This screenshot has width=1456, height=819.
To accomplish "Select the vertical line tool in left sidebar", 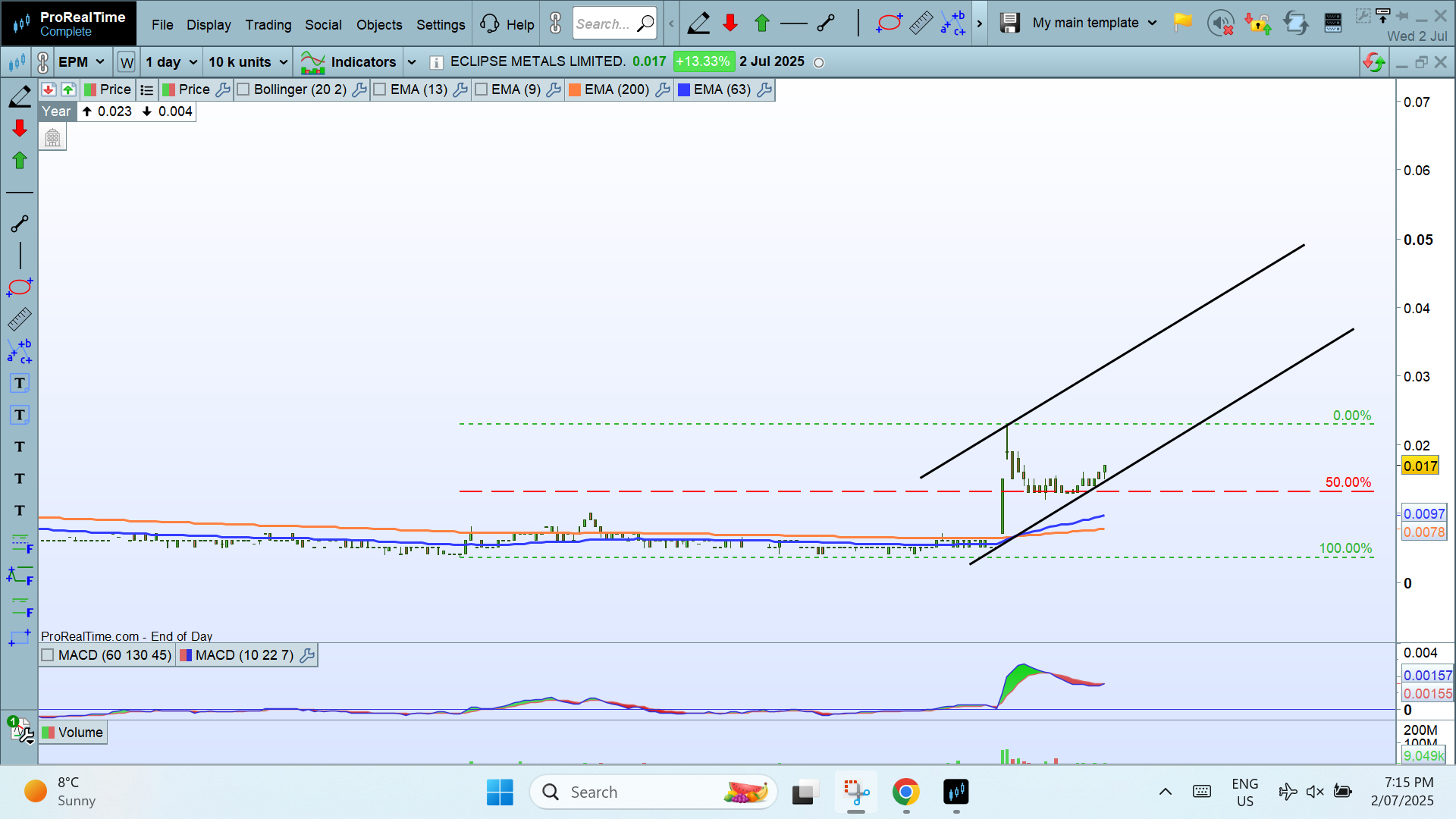I will (x=20, y=256).
